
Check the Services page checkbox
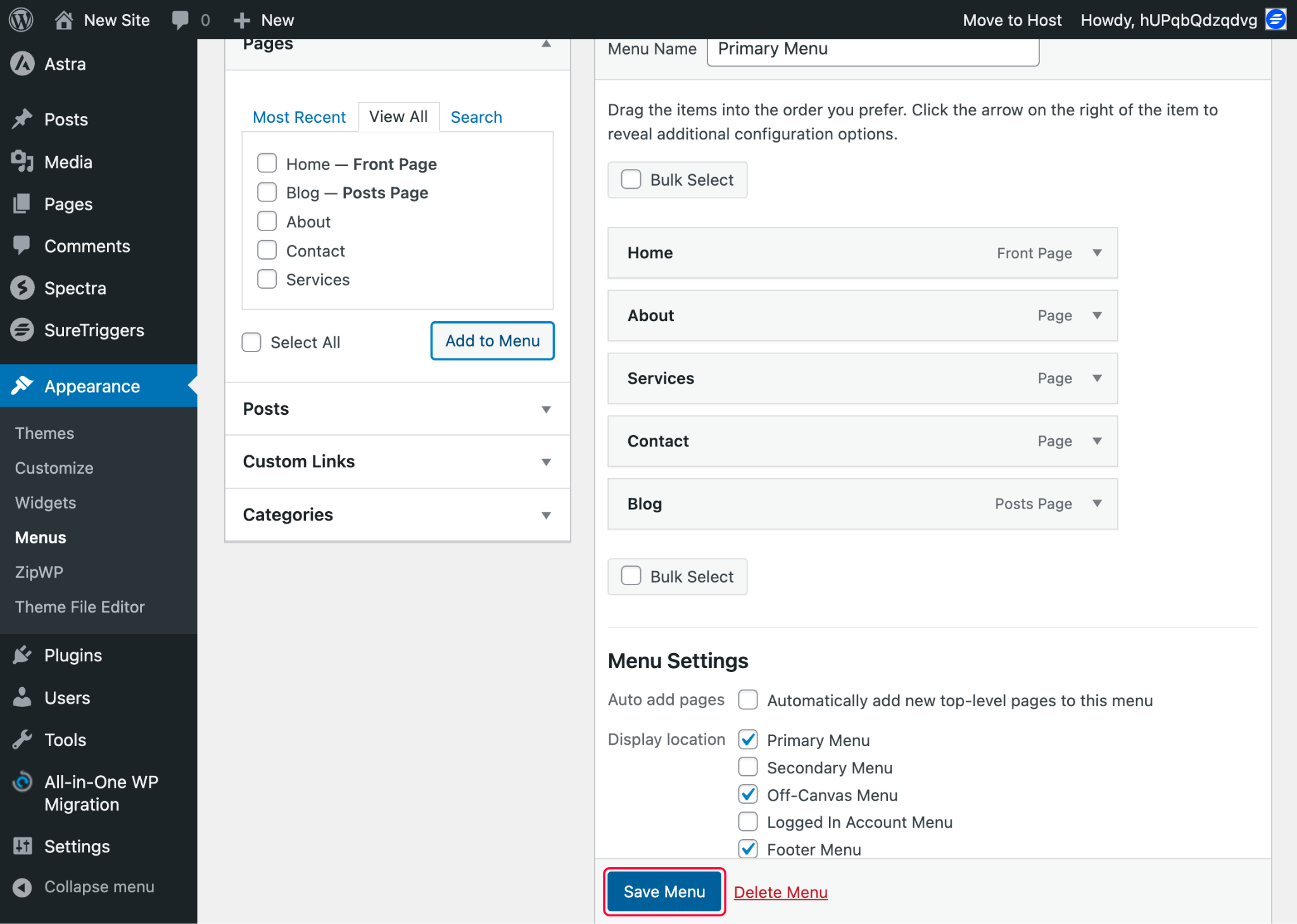267,279
